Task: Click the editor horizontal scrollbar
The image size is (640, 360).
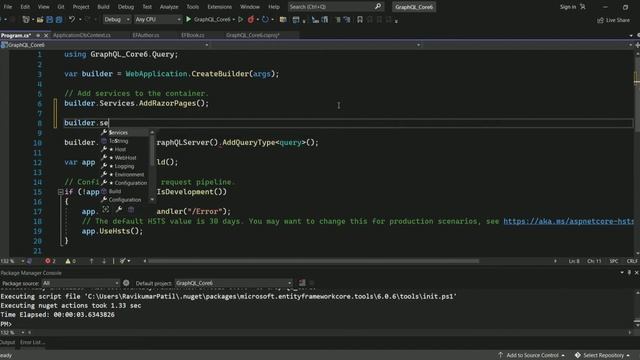Action: point(313,261)
